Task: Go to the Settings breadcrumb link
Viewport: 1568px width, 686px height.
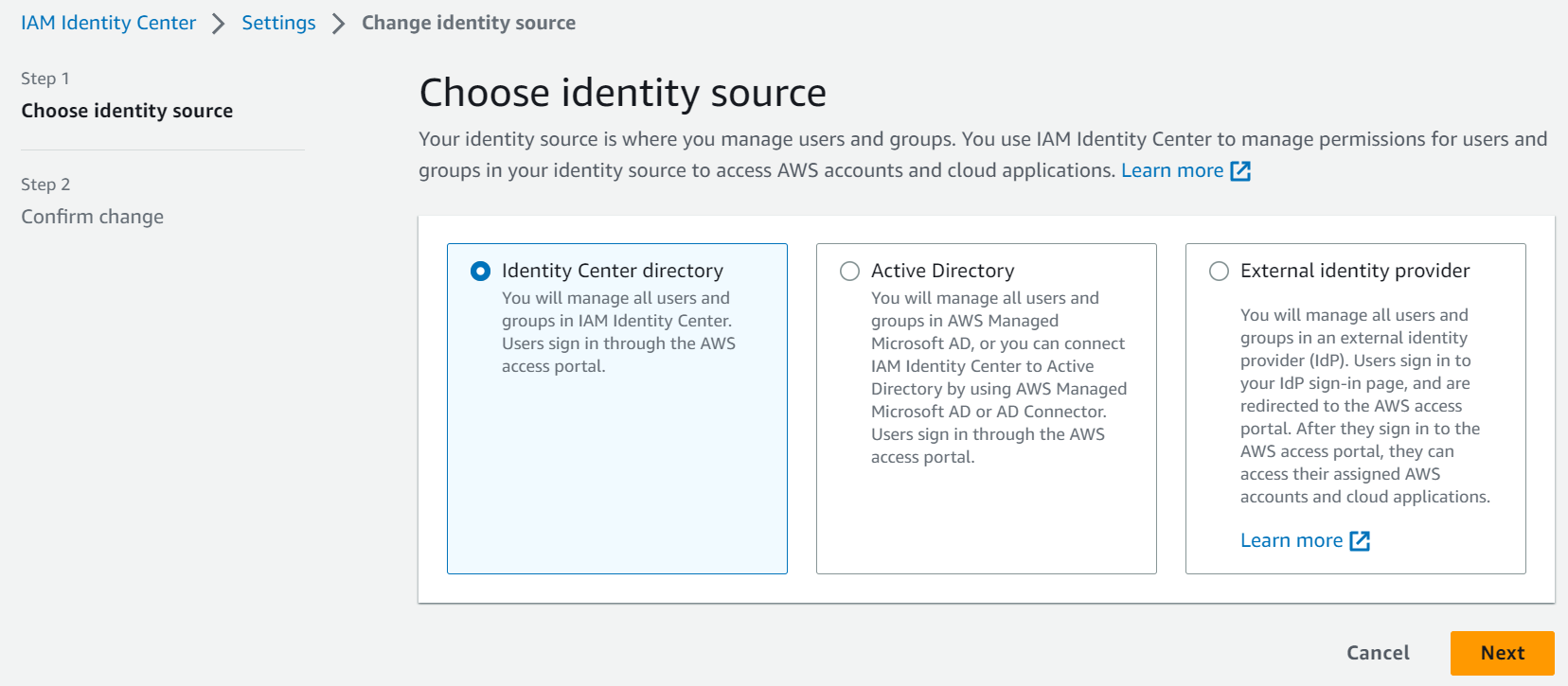Action: pyautogui.click(x=278, y=23)
